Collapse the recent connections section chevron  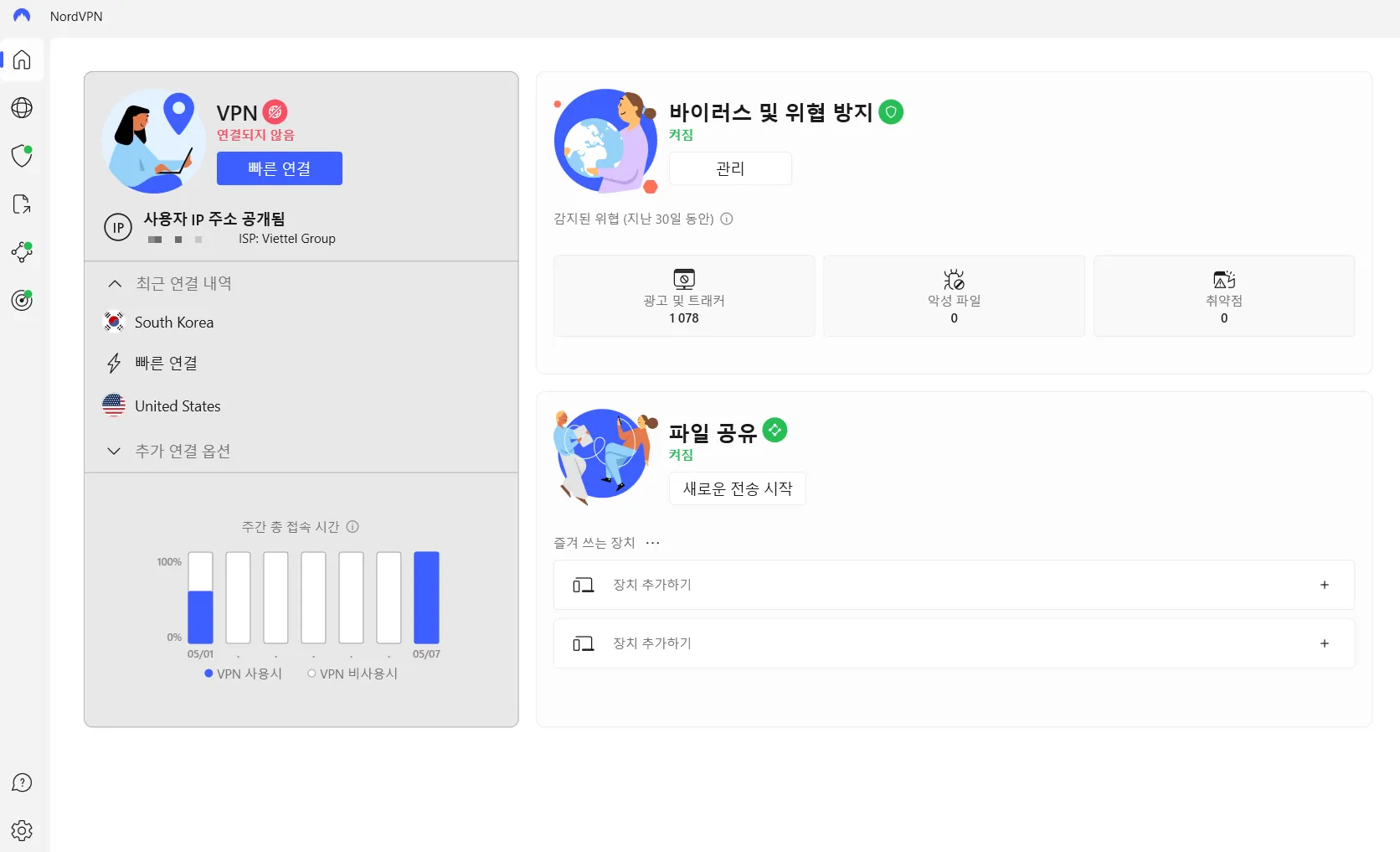pyautogui.click(x=115, y=284)
